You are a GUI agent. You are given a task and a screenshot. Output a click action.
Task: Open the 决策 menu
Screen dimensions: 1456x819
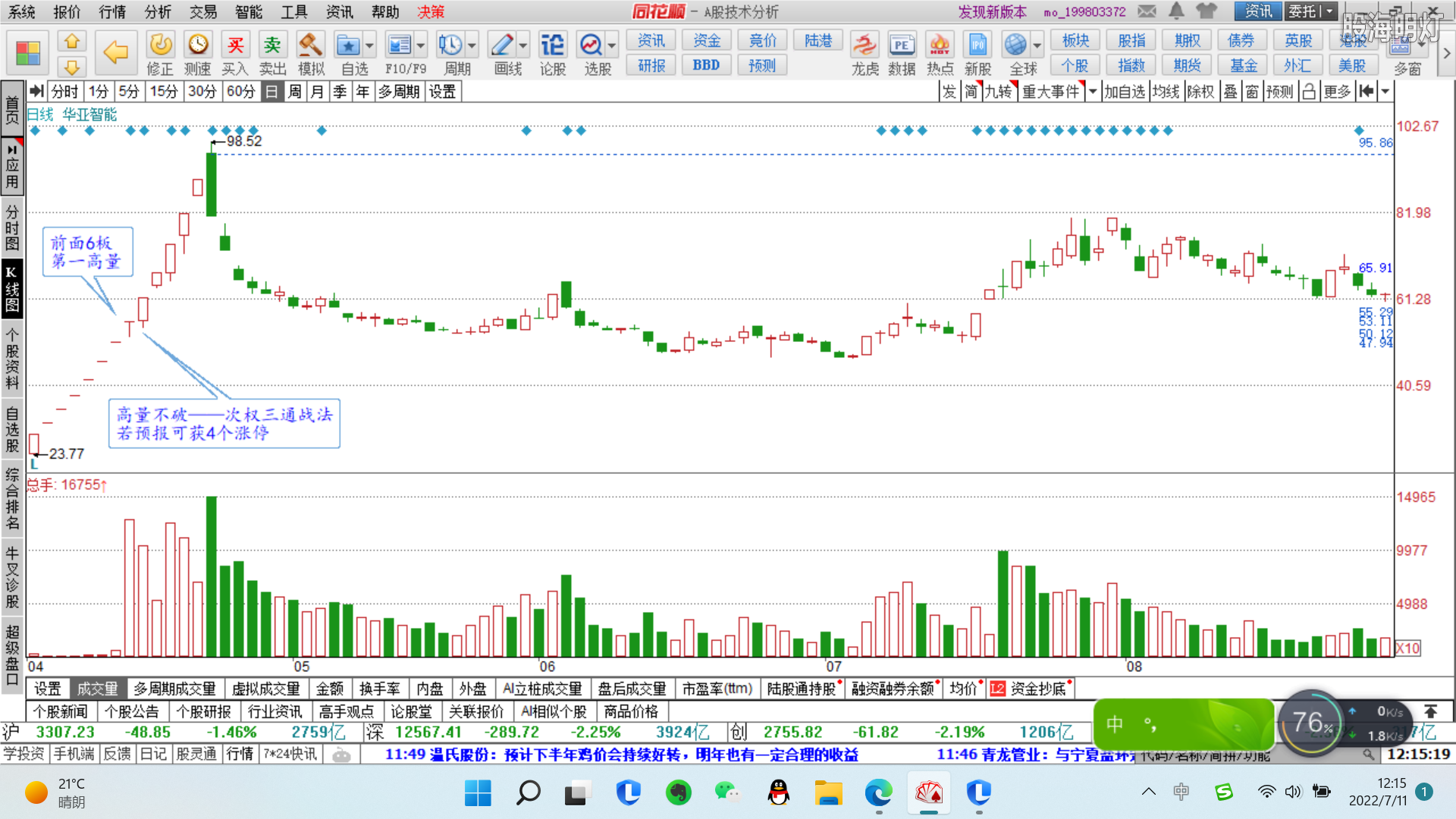click(x=431, y=11)
